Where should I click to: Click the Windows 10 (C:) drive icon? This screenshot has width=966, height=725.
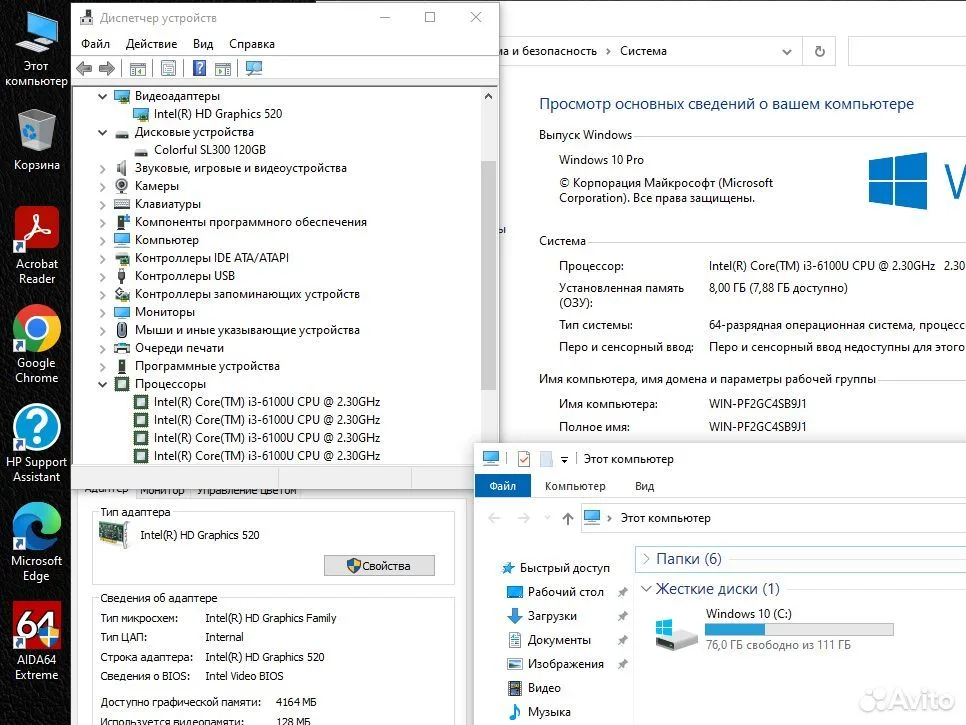tap(676, 634)
